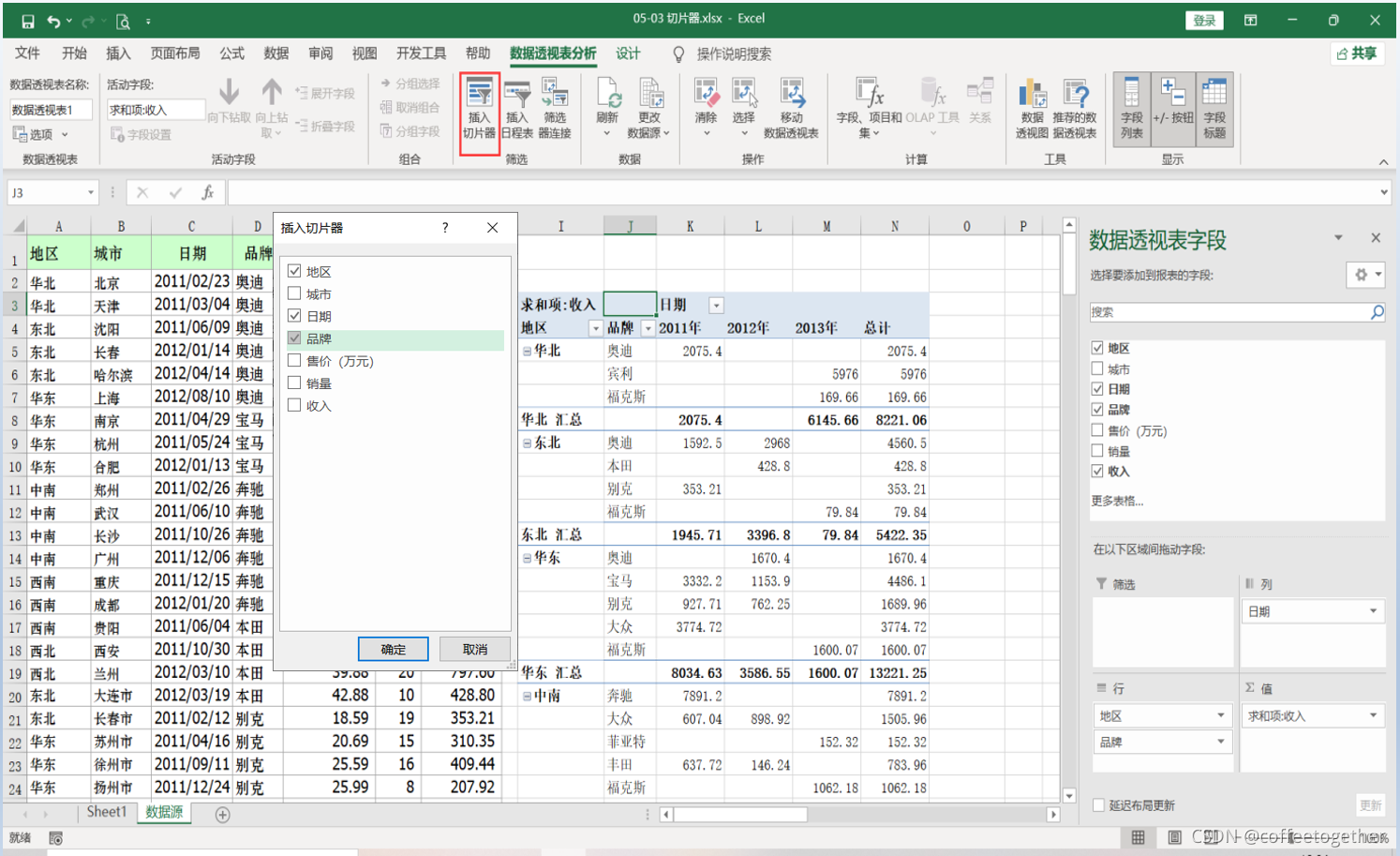Switch to the 开始 ribbon tab
Screen dimensions: 1400x856
point(74,53)
